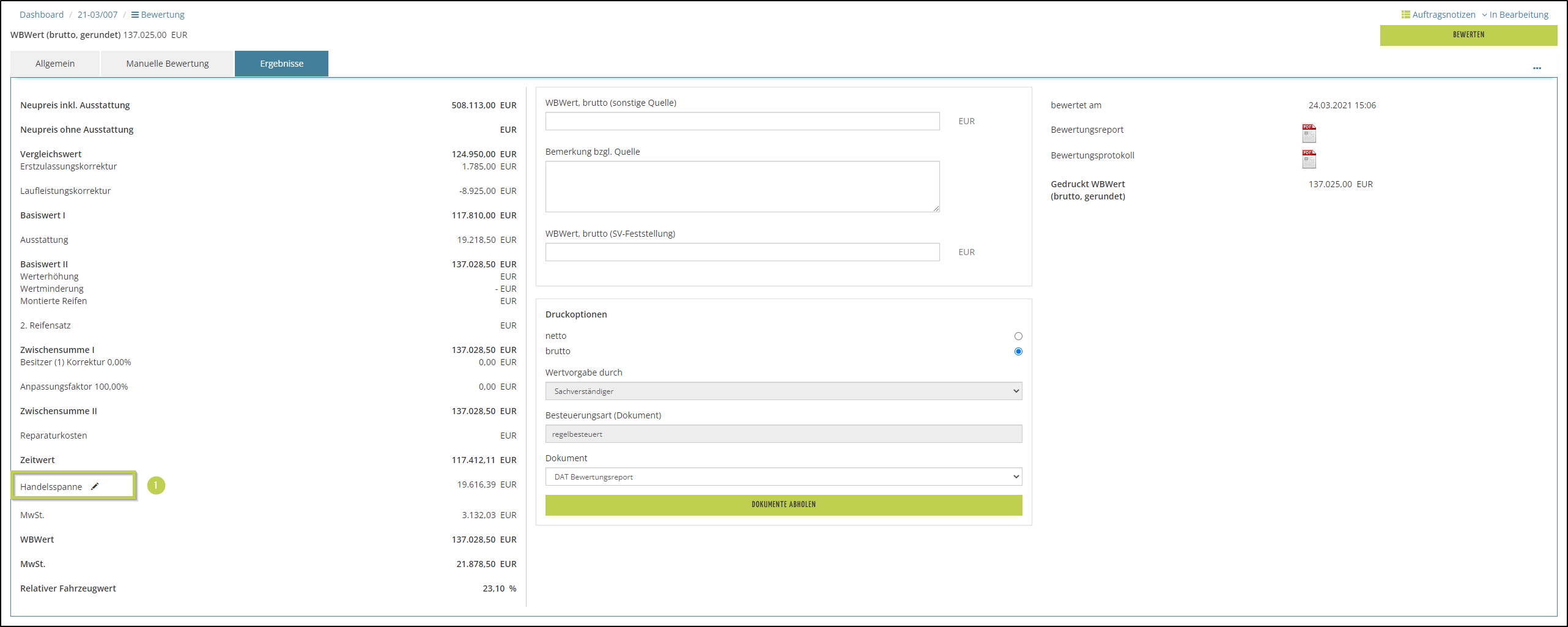Image resolution: width=1568 pixels, height=627 pixels.
Task: Click the green number 1 marker badge
Action: tap(156, 485)
